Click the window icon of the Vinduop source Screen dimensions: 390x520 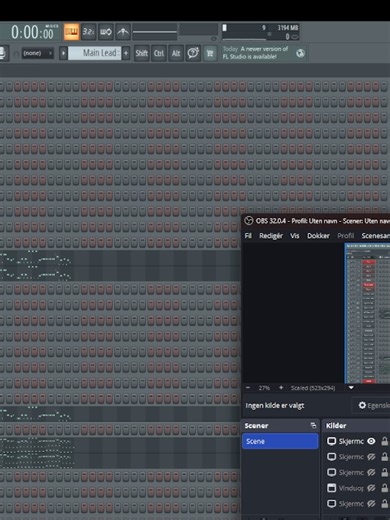(x=331, y=488)
